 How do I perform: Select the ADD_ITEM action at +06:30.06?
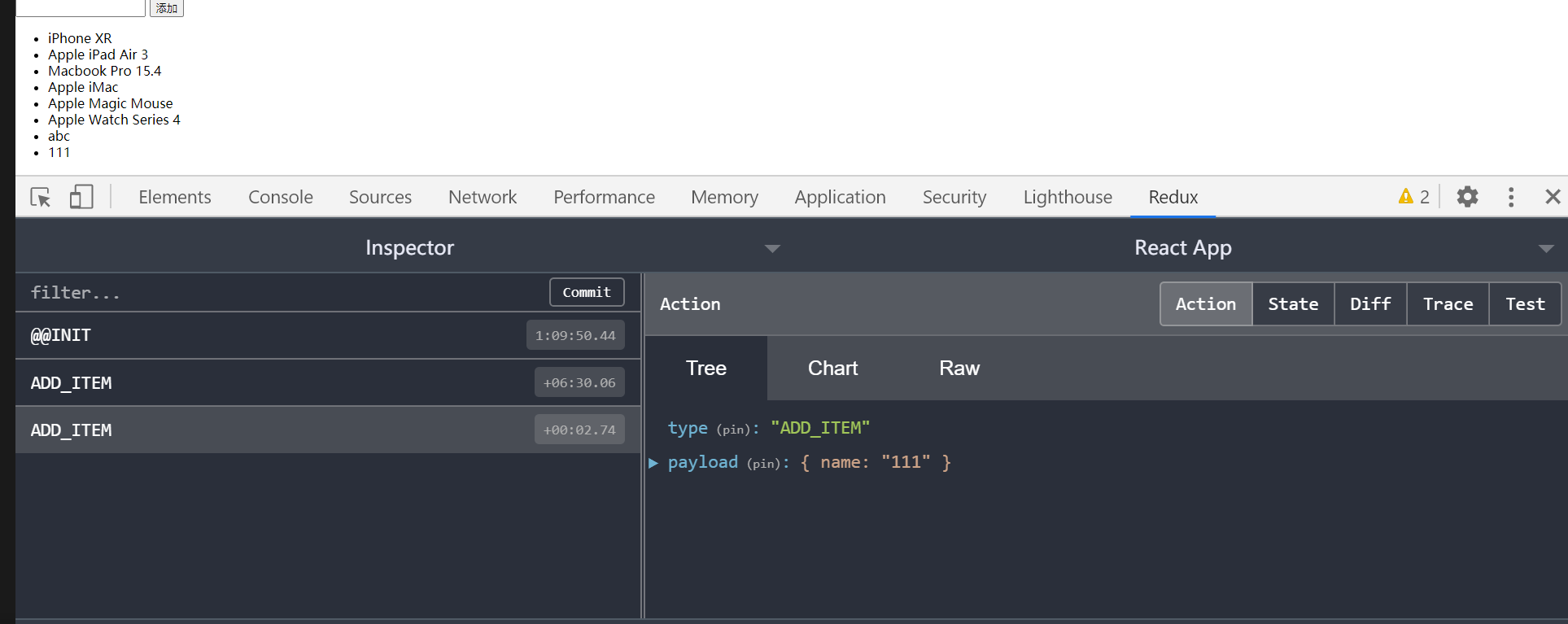point(328,382)
